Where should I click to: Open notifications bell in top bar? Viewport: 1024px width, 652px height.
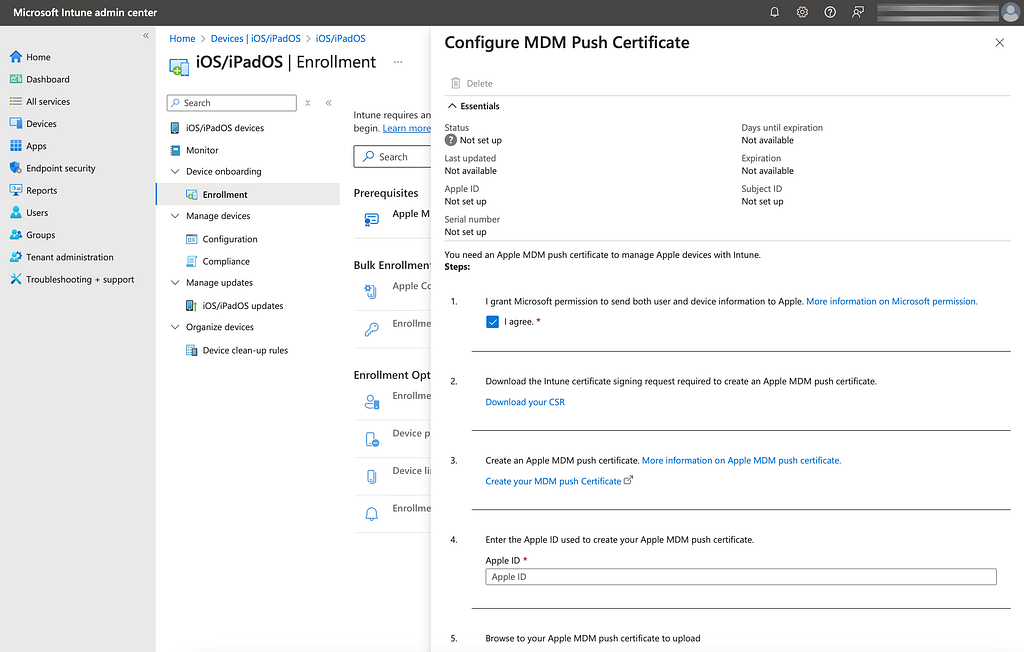point(774,12)
